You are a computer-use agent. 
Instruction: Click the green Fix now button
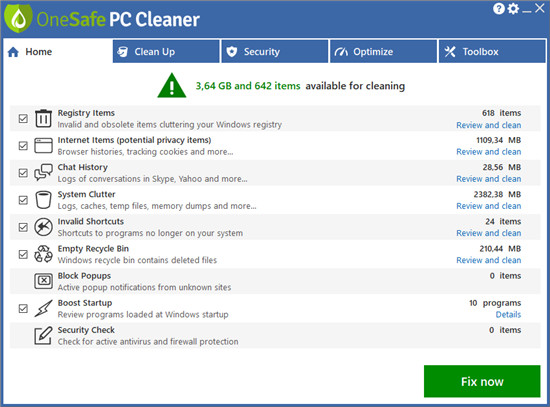[x=482, y=381]
